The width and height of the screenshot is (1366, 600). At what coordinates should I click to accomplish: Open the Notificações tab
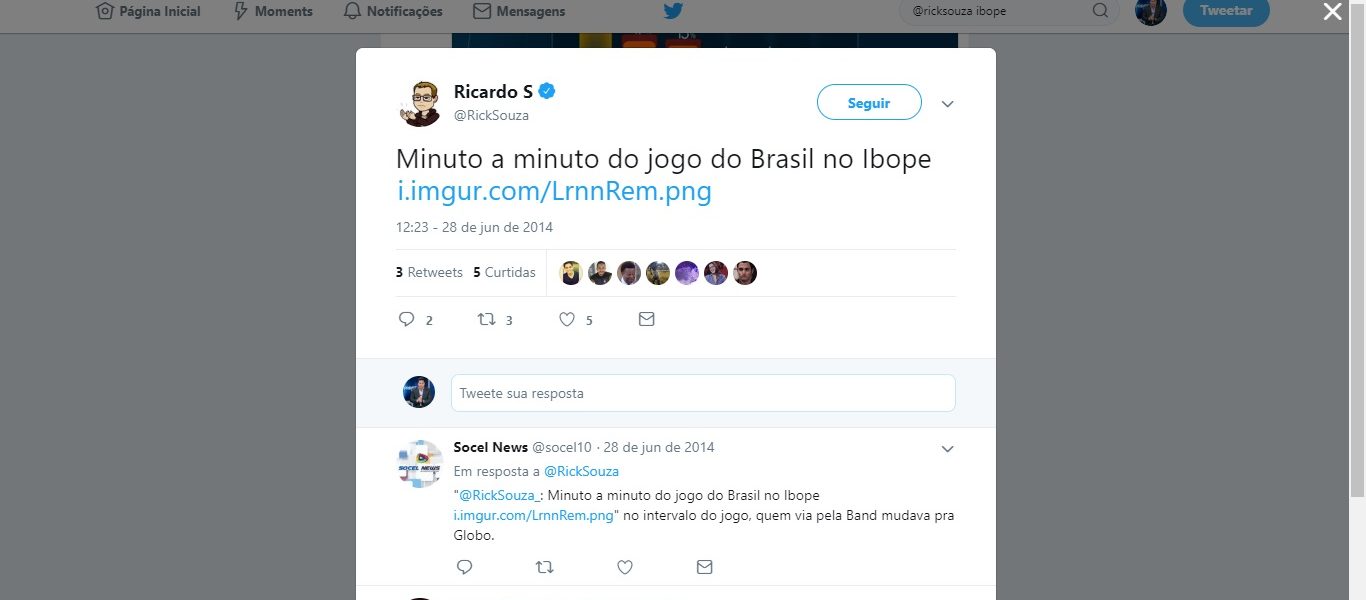(392, 11)
